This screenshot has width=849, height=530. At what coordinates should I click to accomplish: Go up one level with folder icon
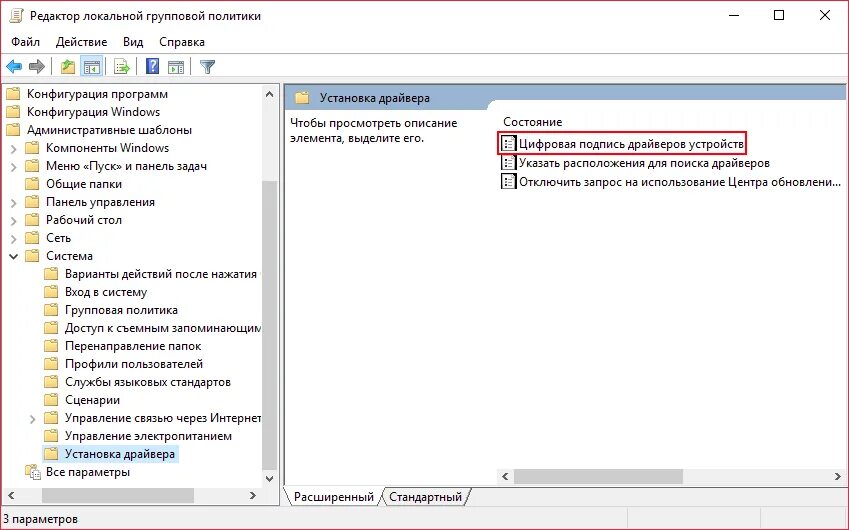(68, 67)
